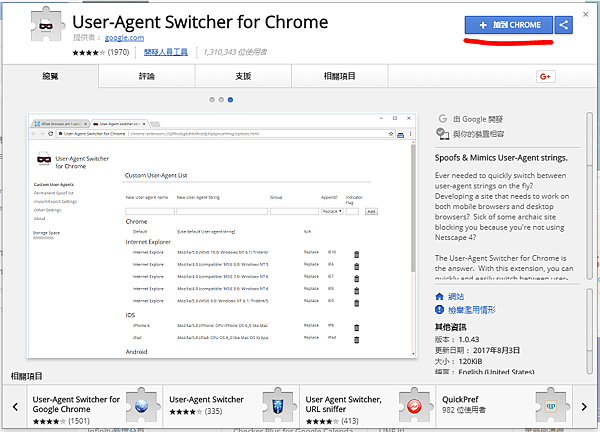Screen dimensions: 600x432
Task: Switch to the 相關項目 related tab
Action: coord(339,76)
